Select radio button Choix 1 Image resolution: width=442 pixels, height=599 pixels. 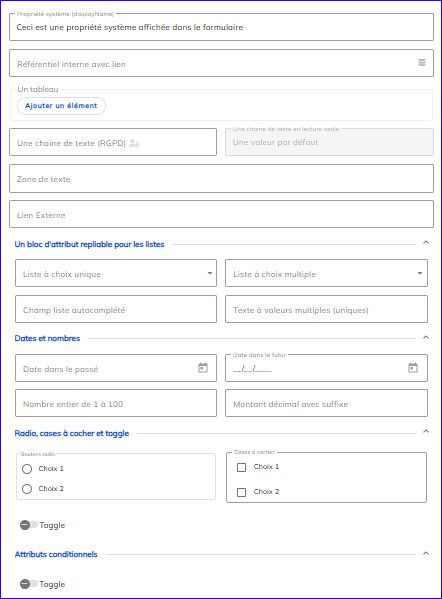click(27, 469)
